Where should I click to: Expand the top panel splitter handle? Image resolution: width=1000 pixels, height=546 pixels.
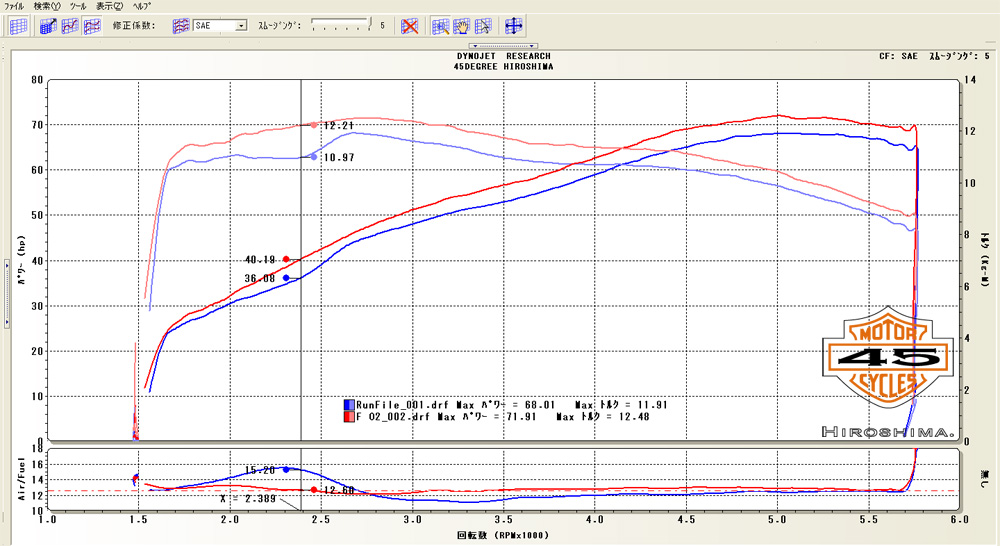[x=505, y=45]
